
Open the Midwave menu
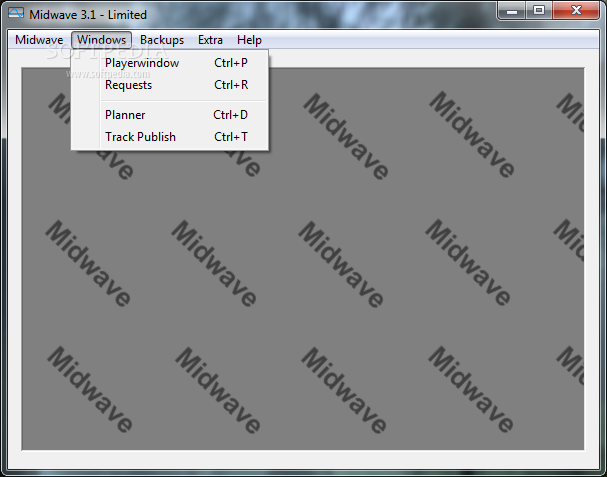point(39,40)
